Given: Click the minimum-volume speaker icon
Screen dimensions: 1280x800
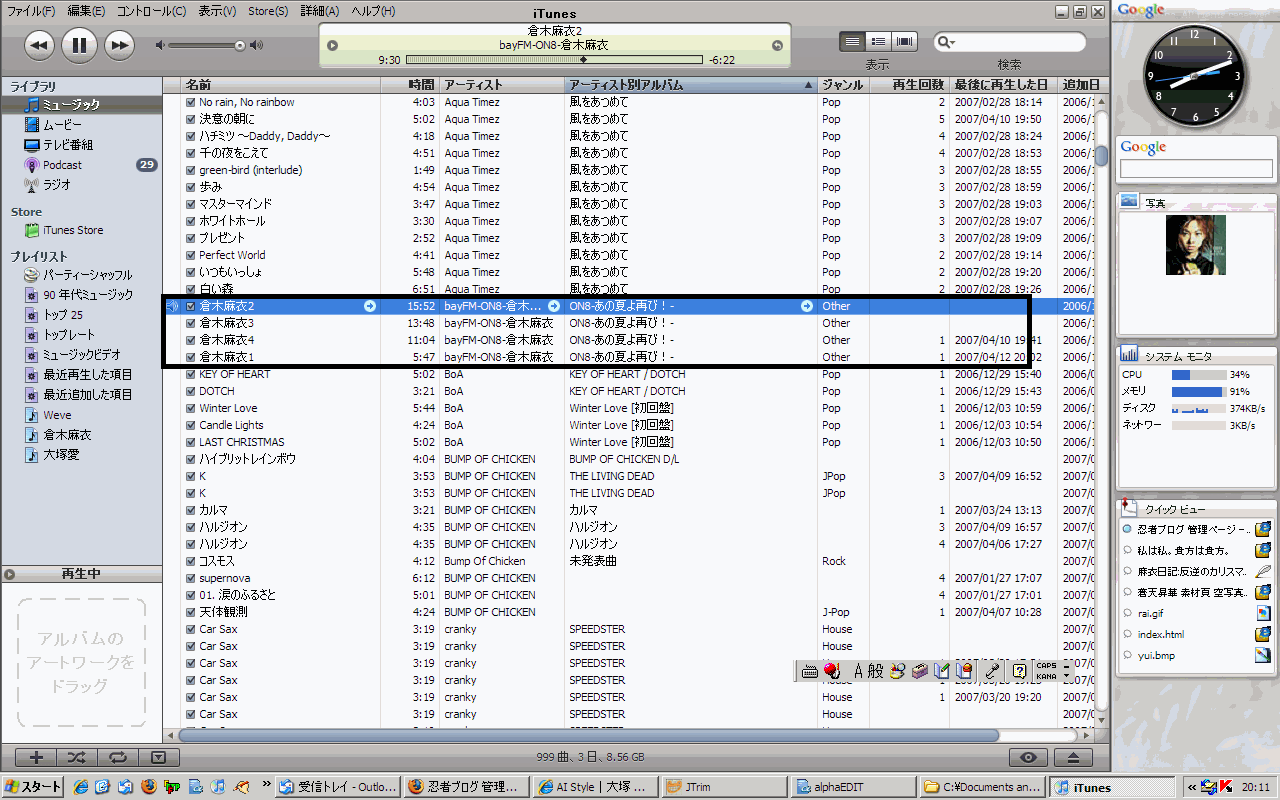Looking at the screenshot, I should coord(160,45).
